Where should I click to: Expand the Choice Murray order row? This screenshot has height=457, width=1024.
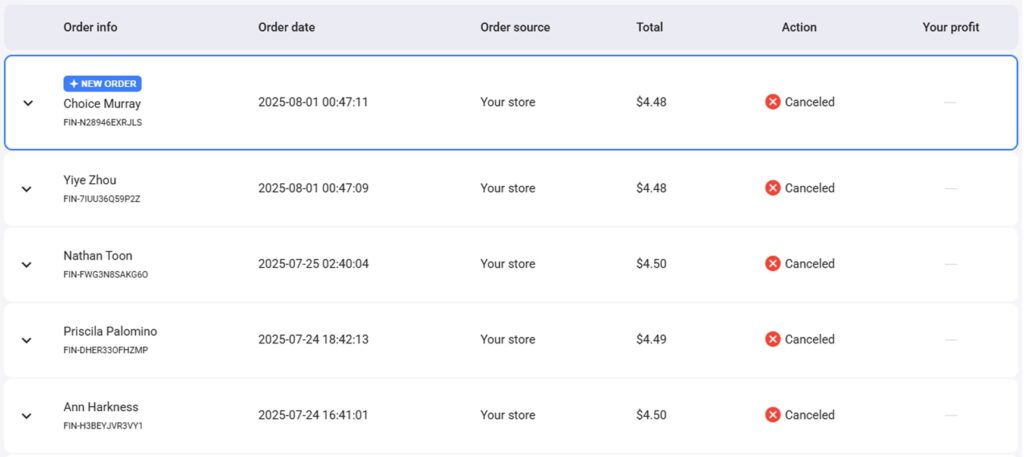point(28,103)
